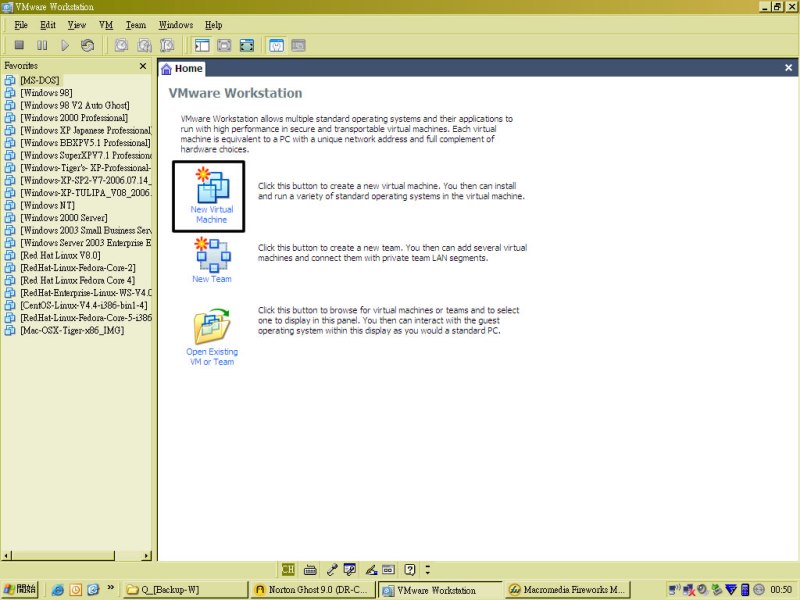Select [Windows 98] in Favorites

[46, 93]
